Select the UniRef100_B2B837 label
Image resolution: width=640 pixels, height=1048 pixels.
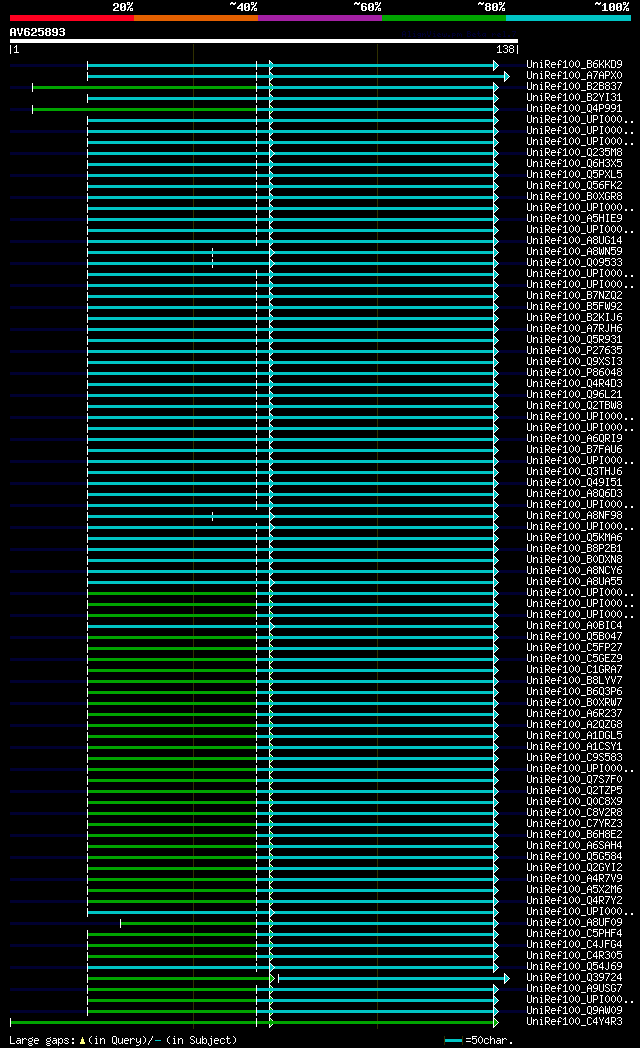(574, 86)
